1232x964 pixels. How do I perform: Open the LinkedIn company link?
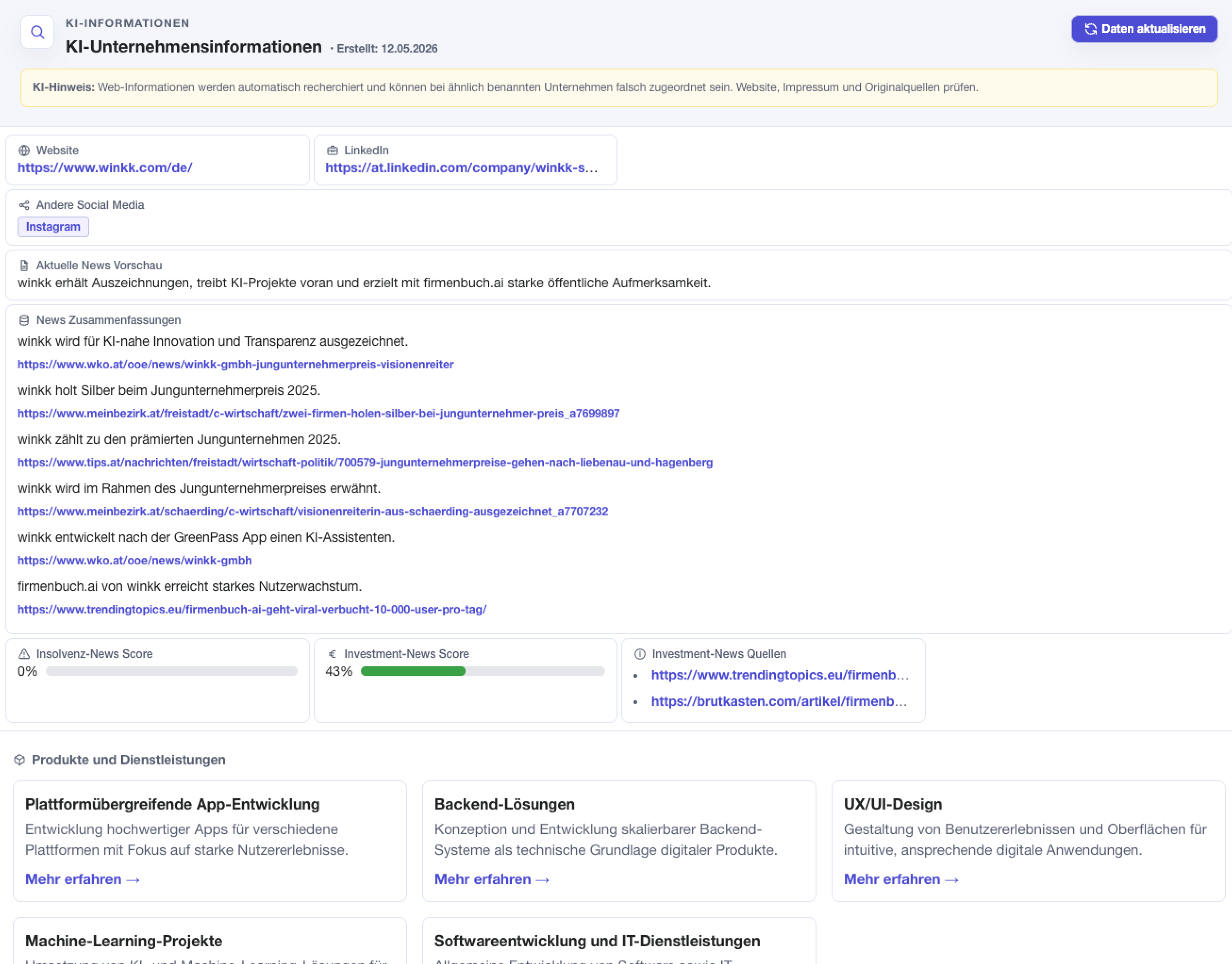pyautogui.click(x=461, y=168)
